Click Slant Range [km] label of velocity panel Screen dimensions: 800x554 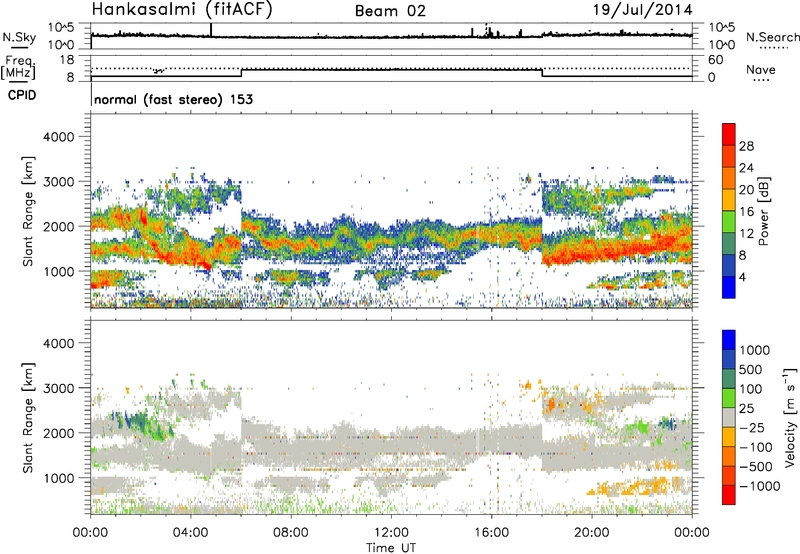pos(28,417)
